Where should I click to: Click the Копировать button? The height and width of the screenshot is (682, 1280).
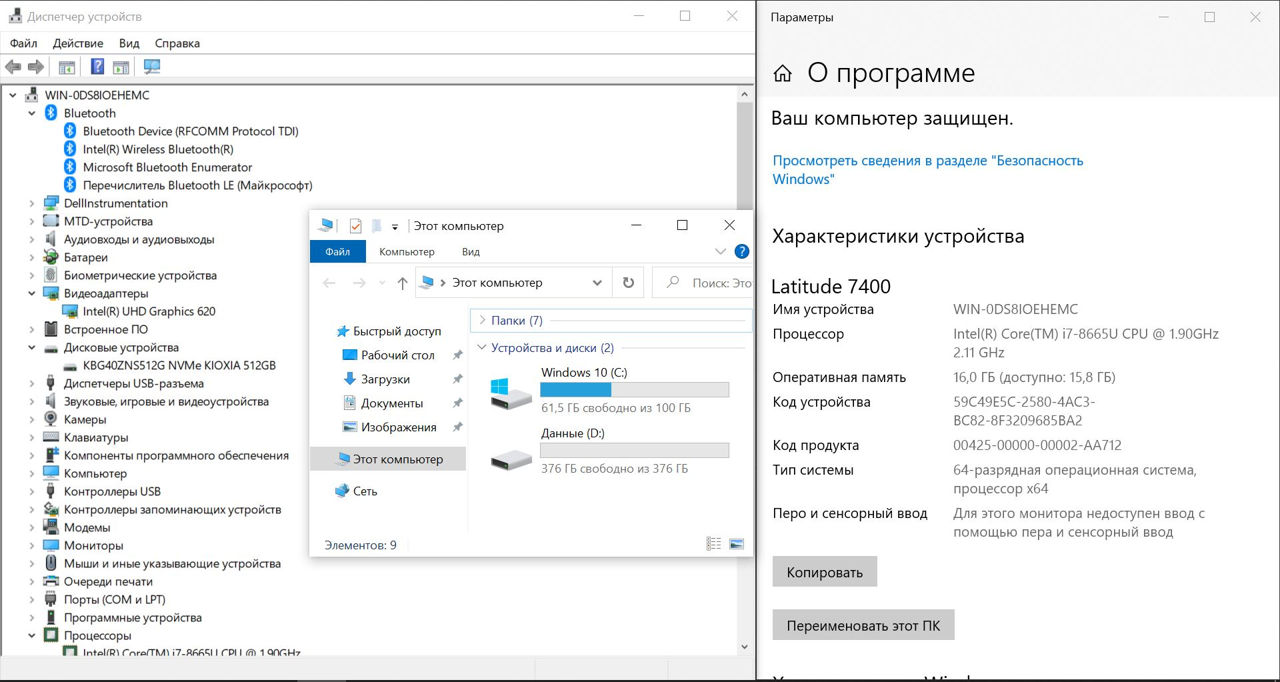pyautogui.click(x=824, y=572)
